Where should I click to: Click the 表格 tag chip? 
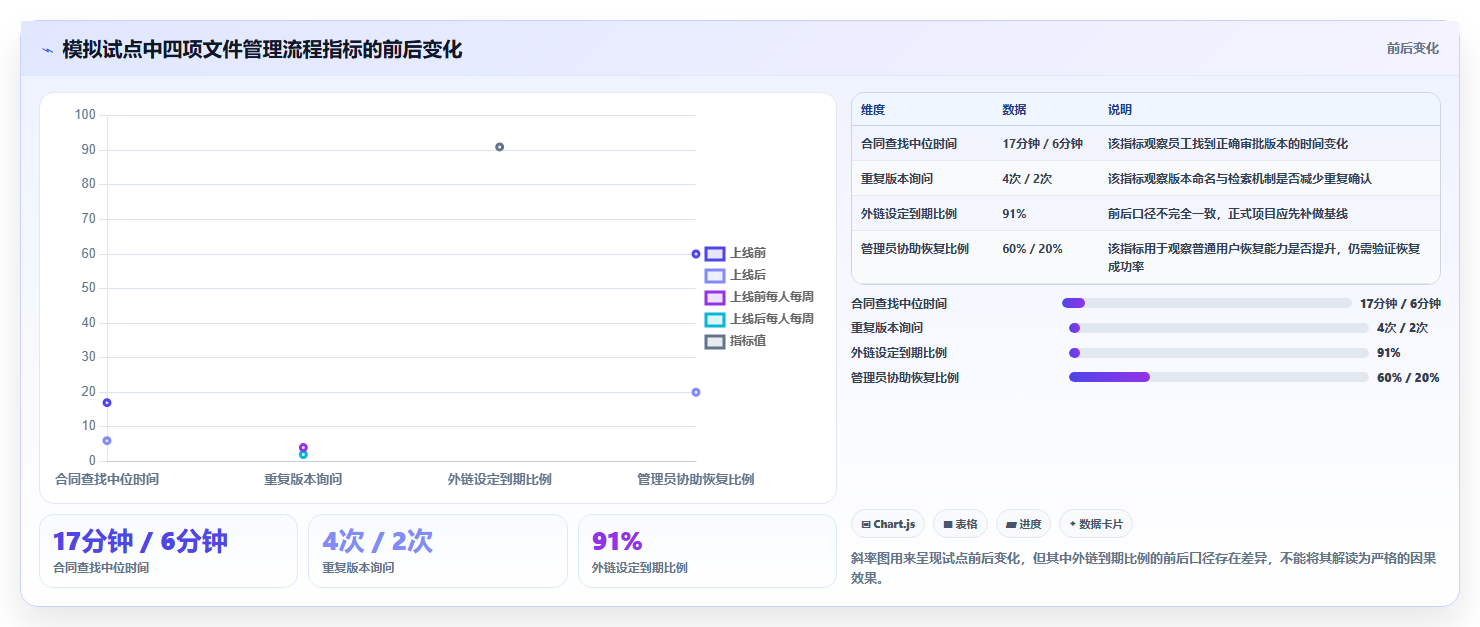tap(960, 524)
